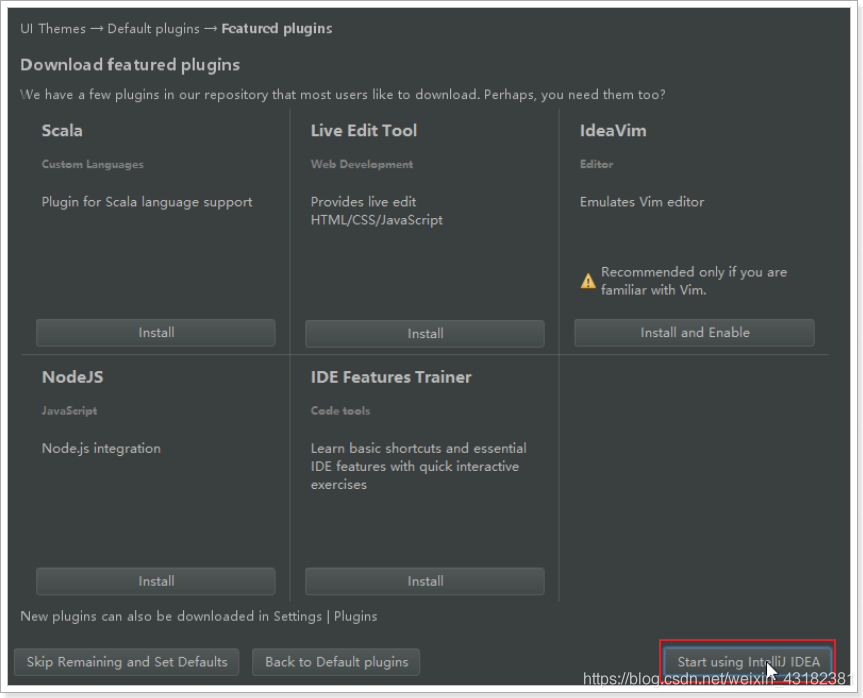
Task: Click the Web Development category label
Action: pyautogui.click(x=362, y=164)
